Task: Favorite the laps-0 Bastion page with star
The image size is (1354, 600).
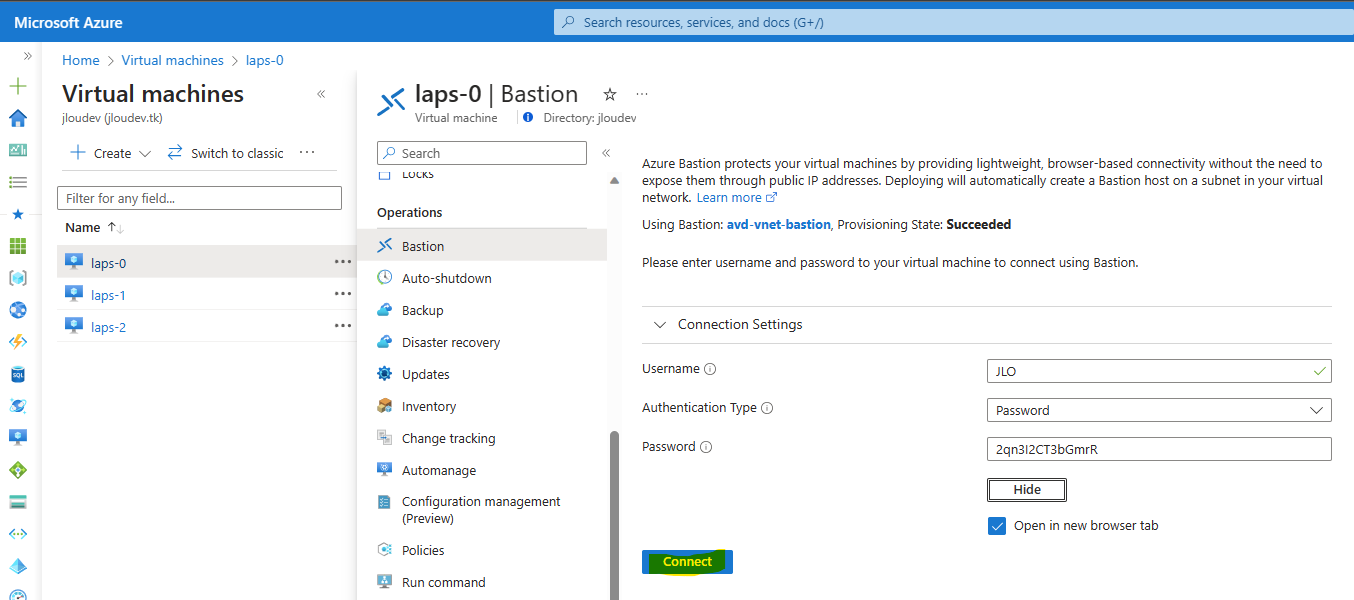Action: click(610, 94)
